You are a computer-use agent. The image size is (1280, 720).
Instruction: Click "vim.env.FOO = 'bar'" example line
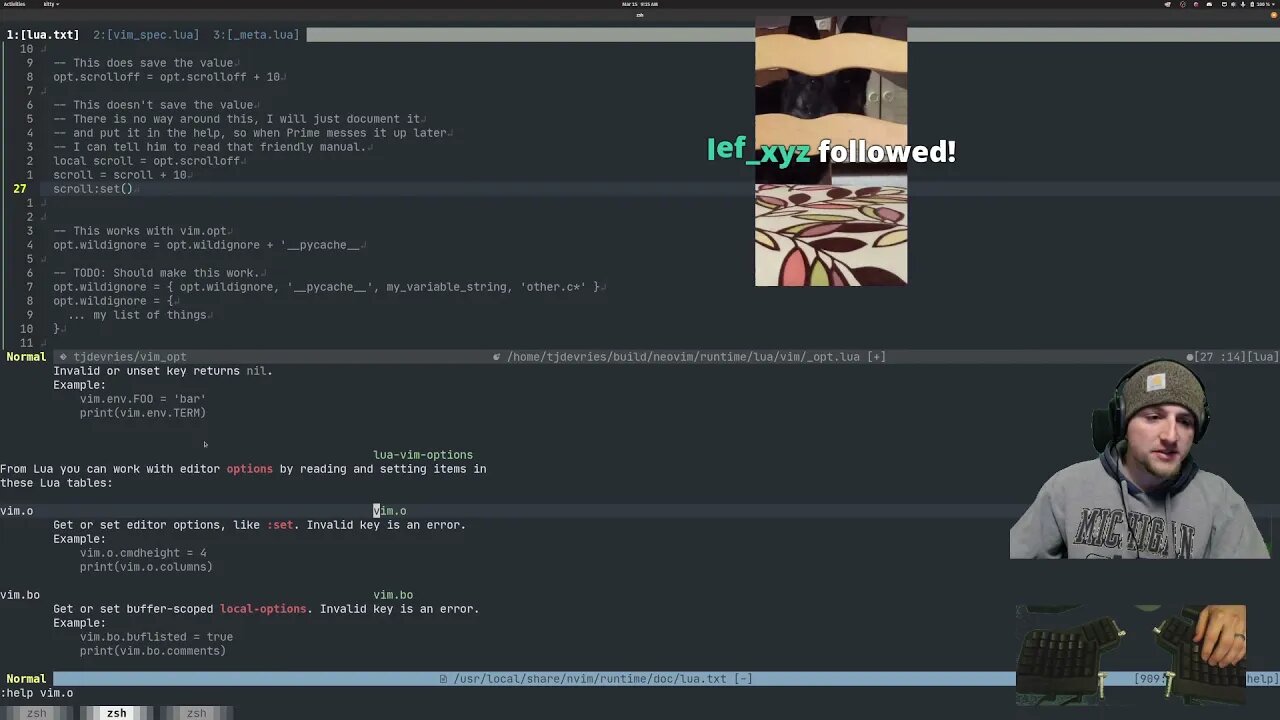[x=143, y=399]
